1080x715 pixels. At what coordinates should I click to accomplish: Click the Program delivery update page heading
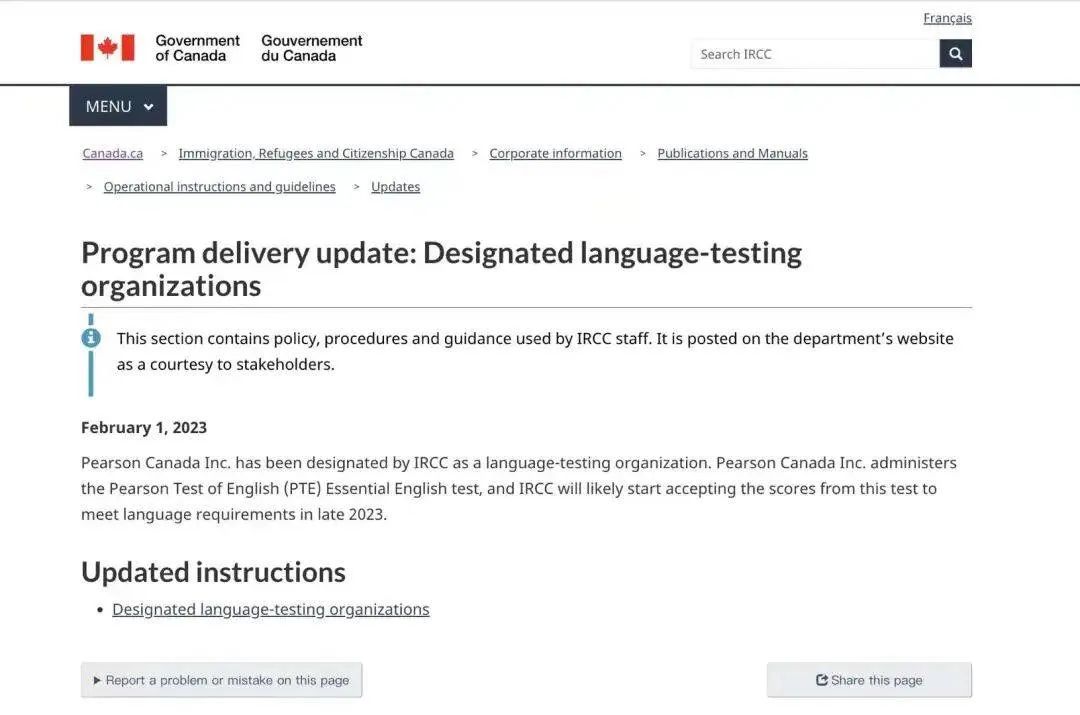coord(442,269)
